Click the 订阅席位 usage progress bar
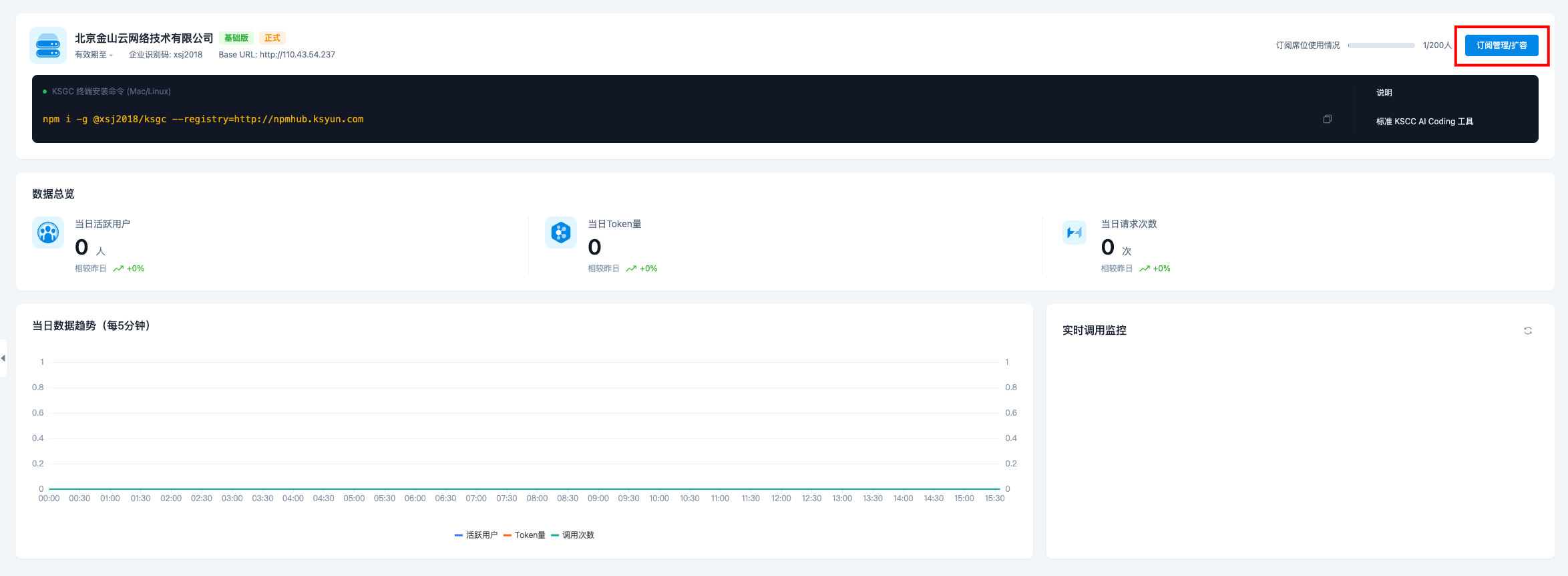Screen dimensions: 1568x576 point(1381,45)
